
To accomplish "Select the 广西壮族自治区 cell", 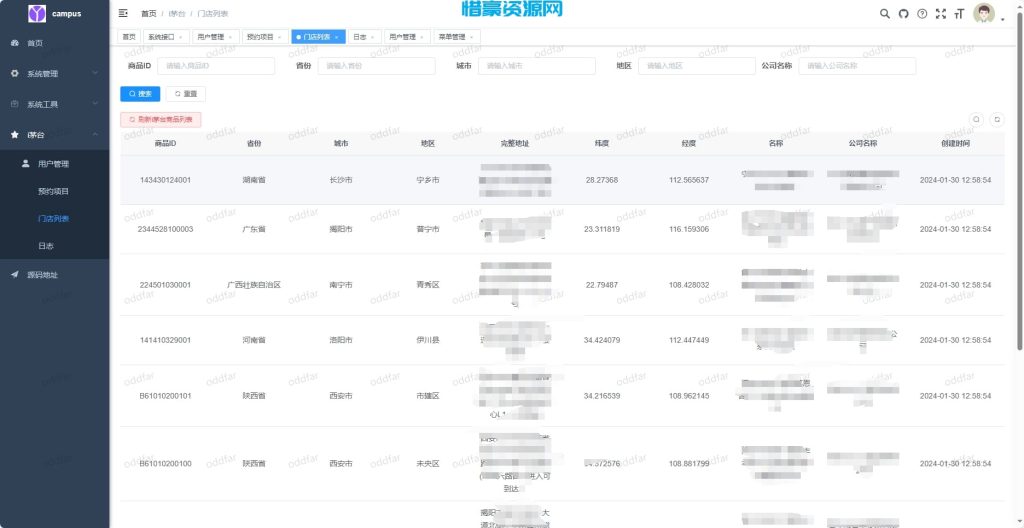I will (x=253, y=285).
